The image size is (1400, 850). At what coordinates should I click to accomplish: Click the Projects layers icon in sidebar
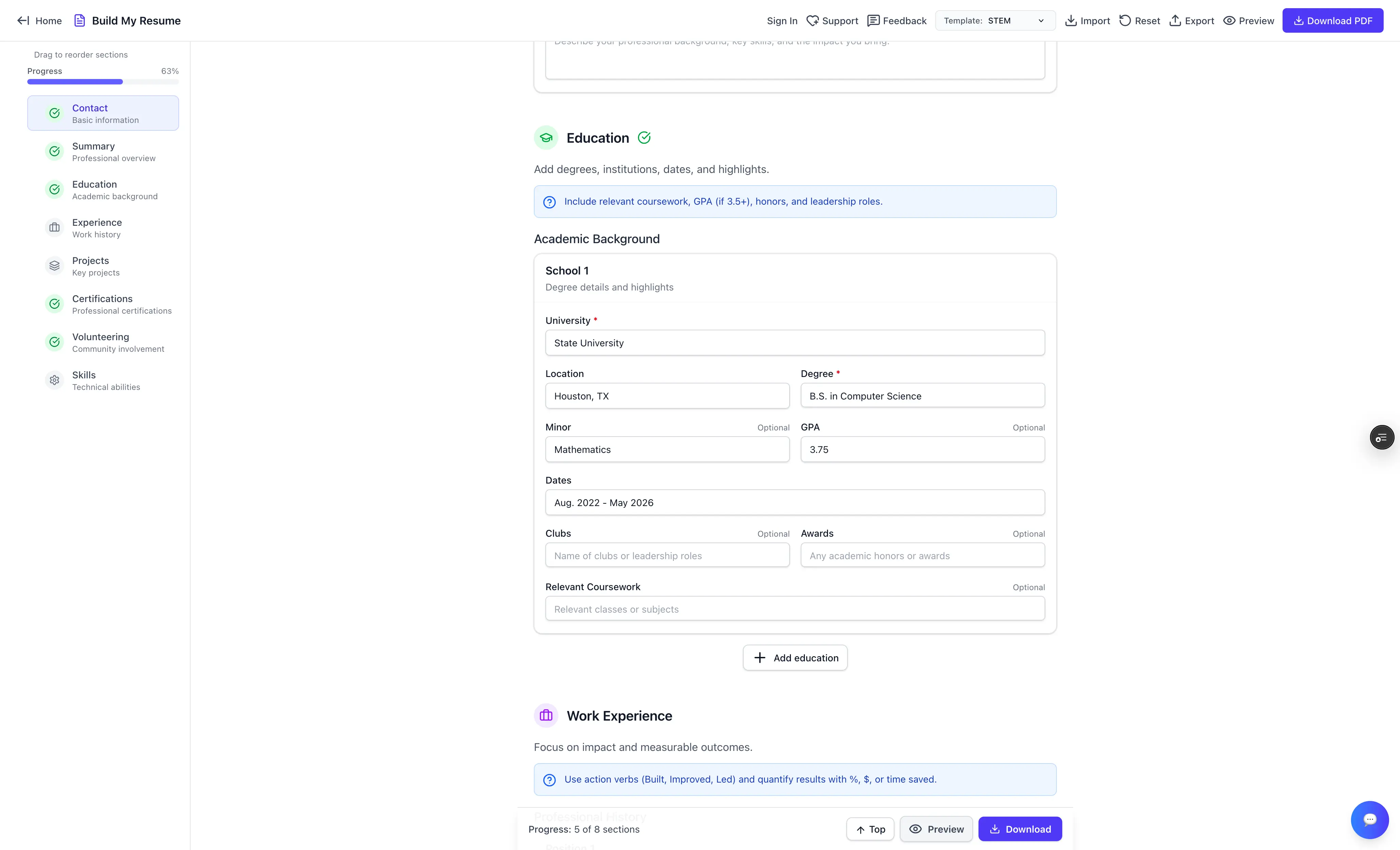click(54, 266)
